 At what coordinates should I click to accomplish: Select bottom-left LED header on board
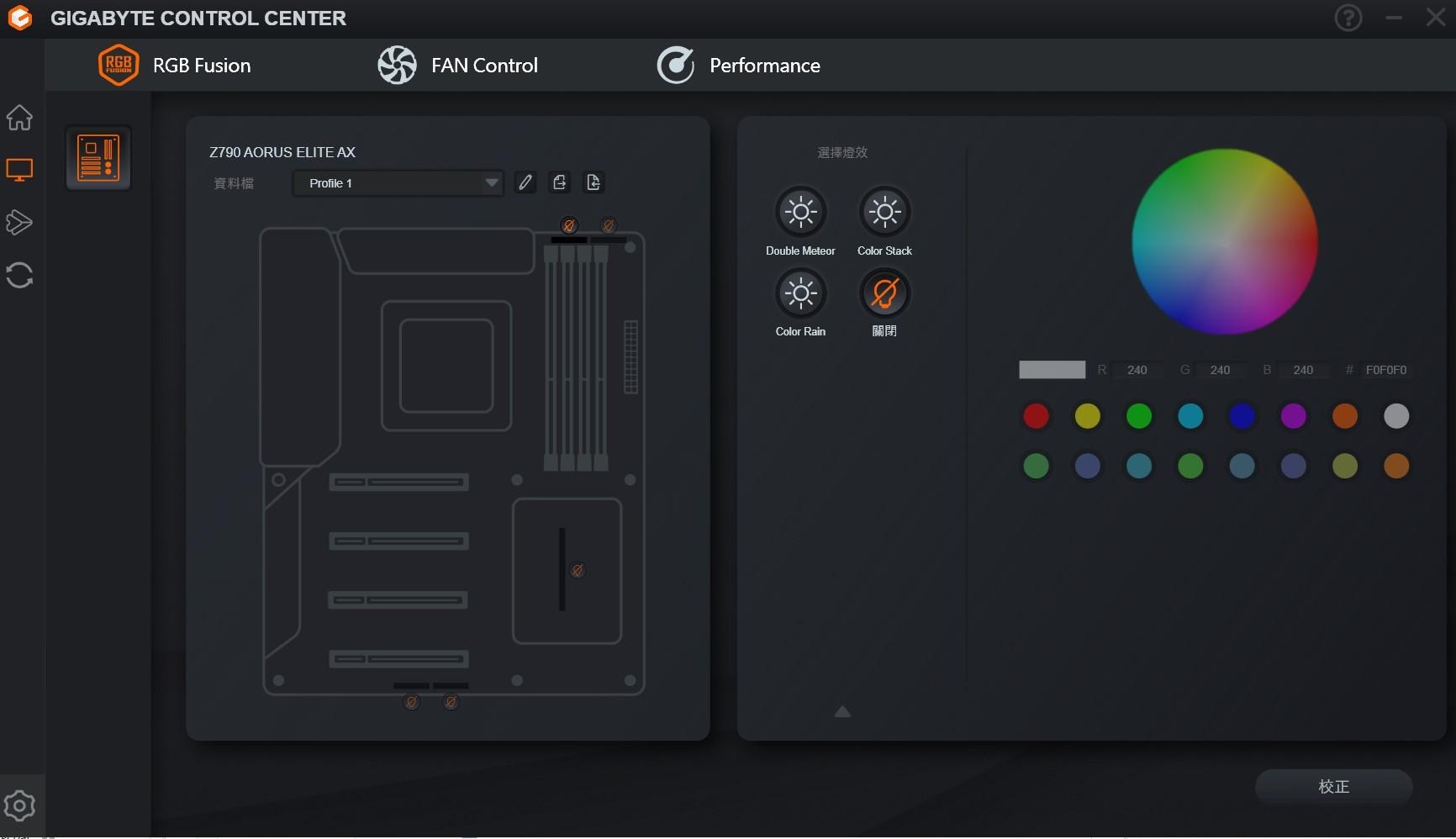click(412, 702)
